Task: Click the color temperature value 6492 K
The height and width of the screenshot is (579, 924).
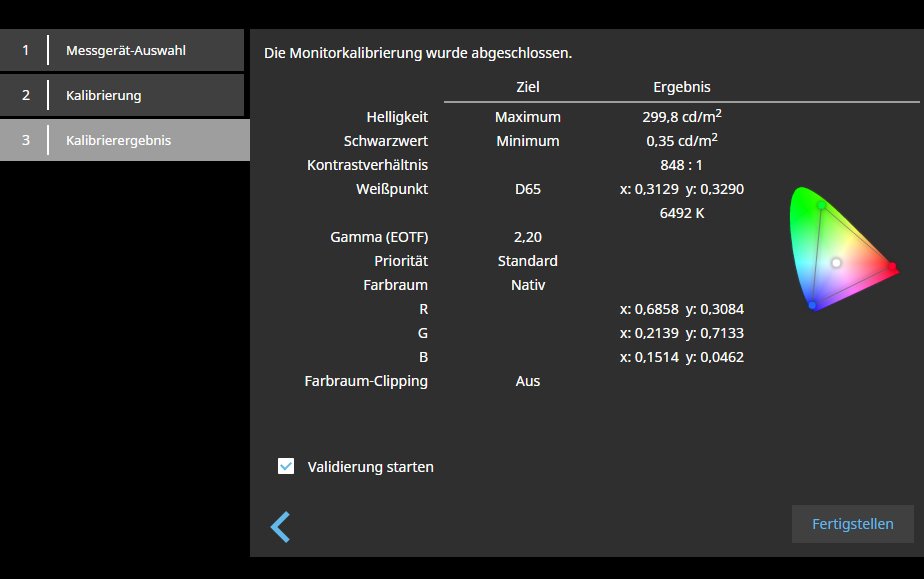Action: 681,213
